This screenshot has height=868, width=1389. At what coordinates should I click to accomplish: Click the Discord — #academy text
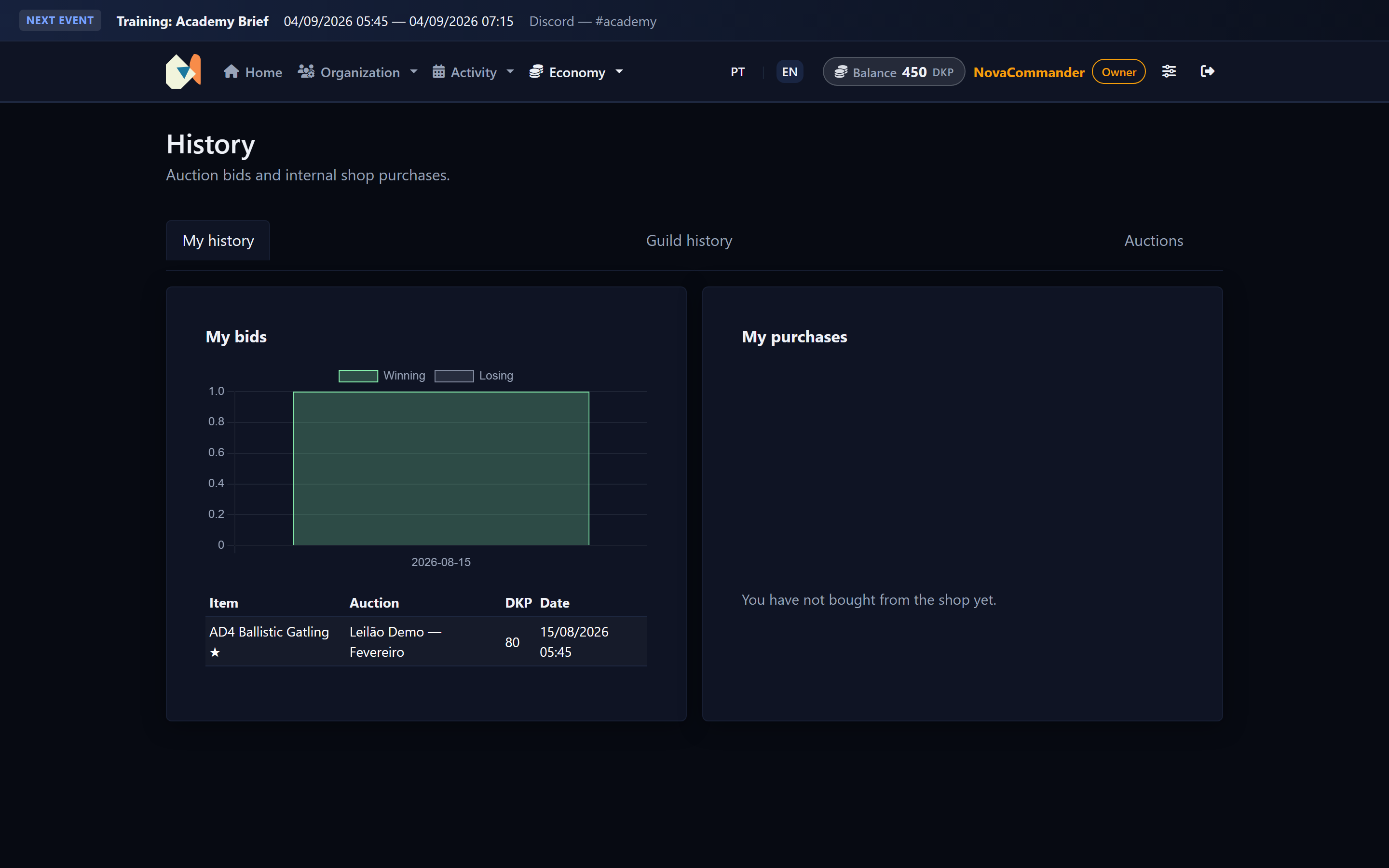593,21
